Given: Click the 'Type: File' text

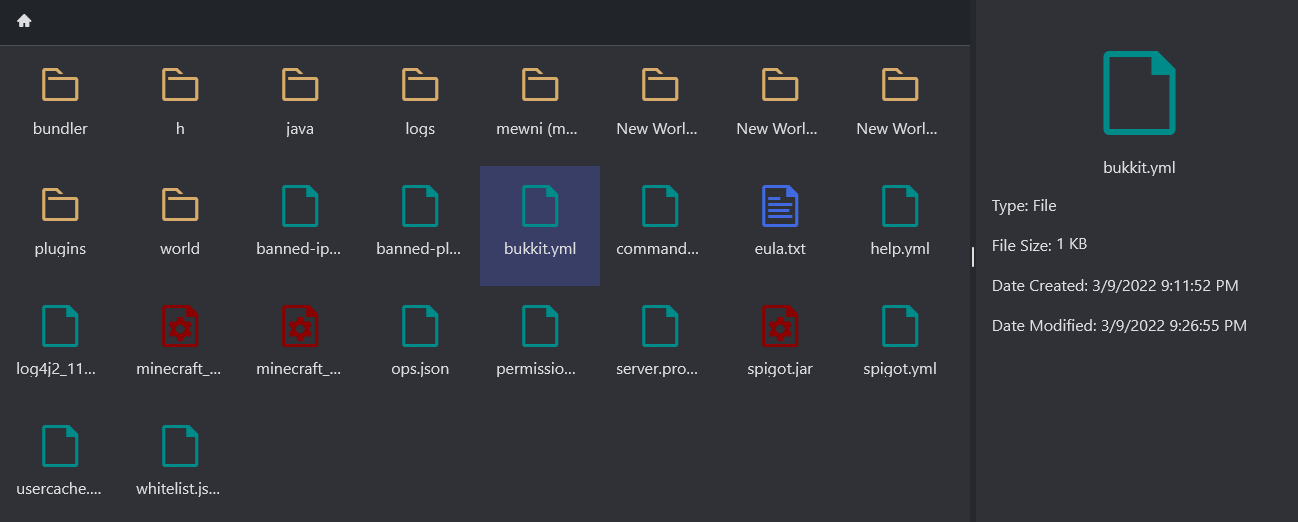Looking at the screenshot, I should point(1024,206).
